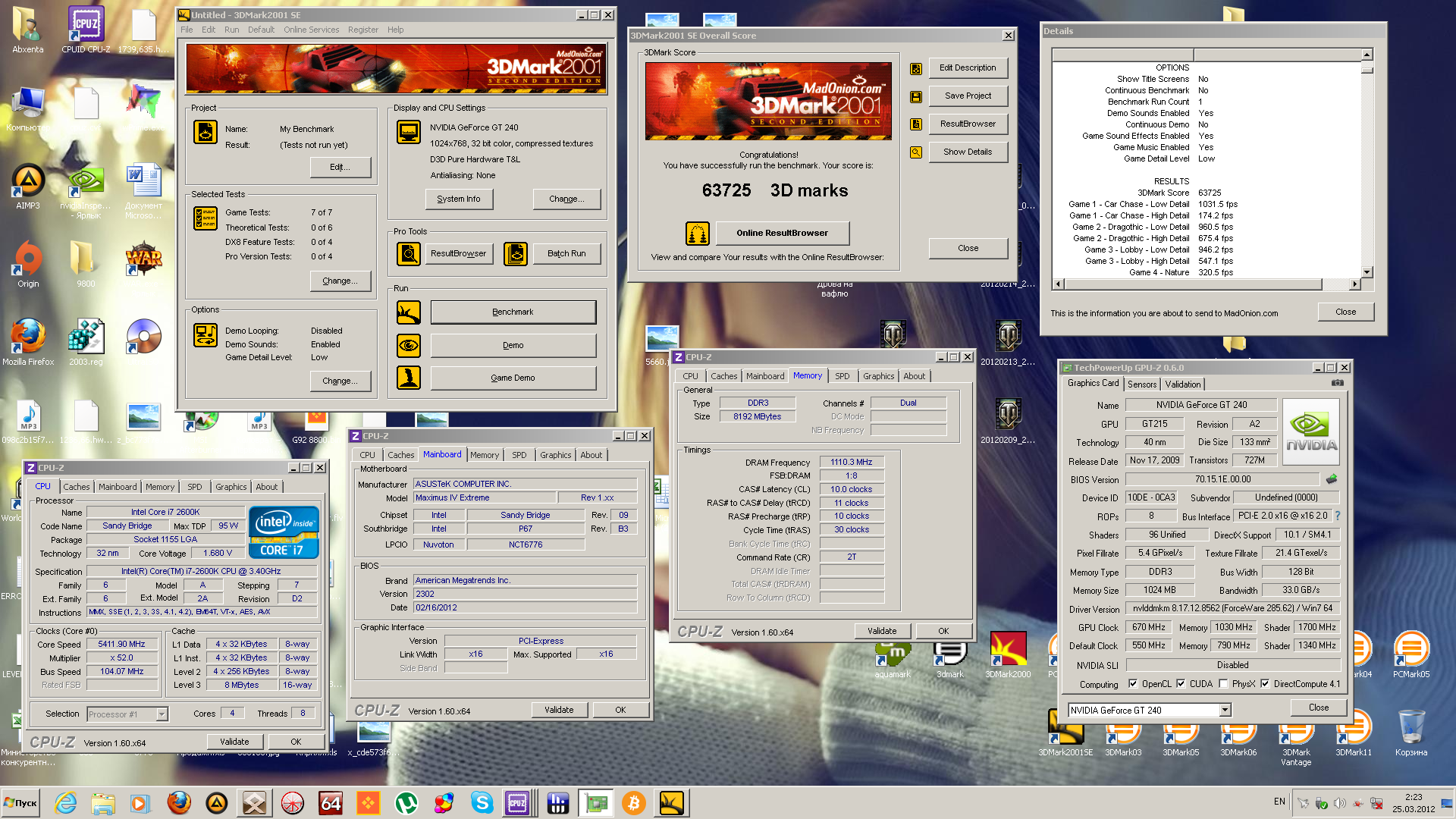This screenshot has height=819, width=1456.
Task: Switch to Caches tab in CPU CPU-Z window
Action: pyautogui.click(x=76, y=487)
